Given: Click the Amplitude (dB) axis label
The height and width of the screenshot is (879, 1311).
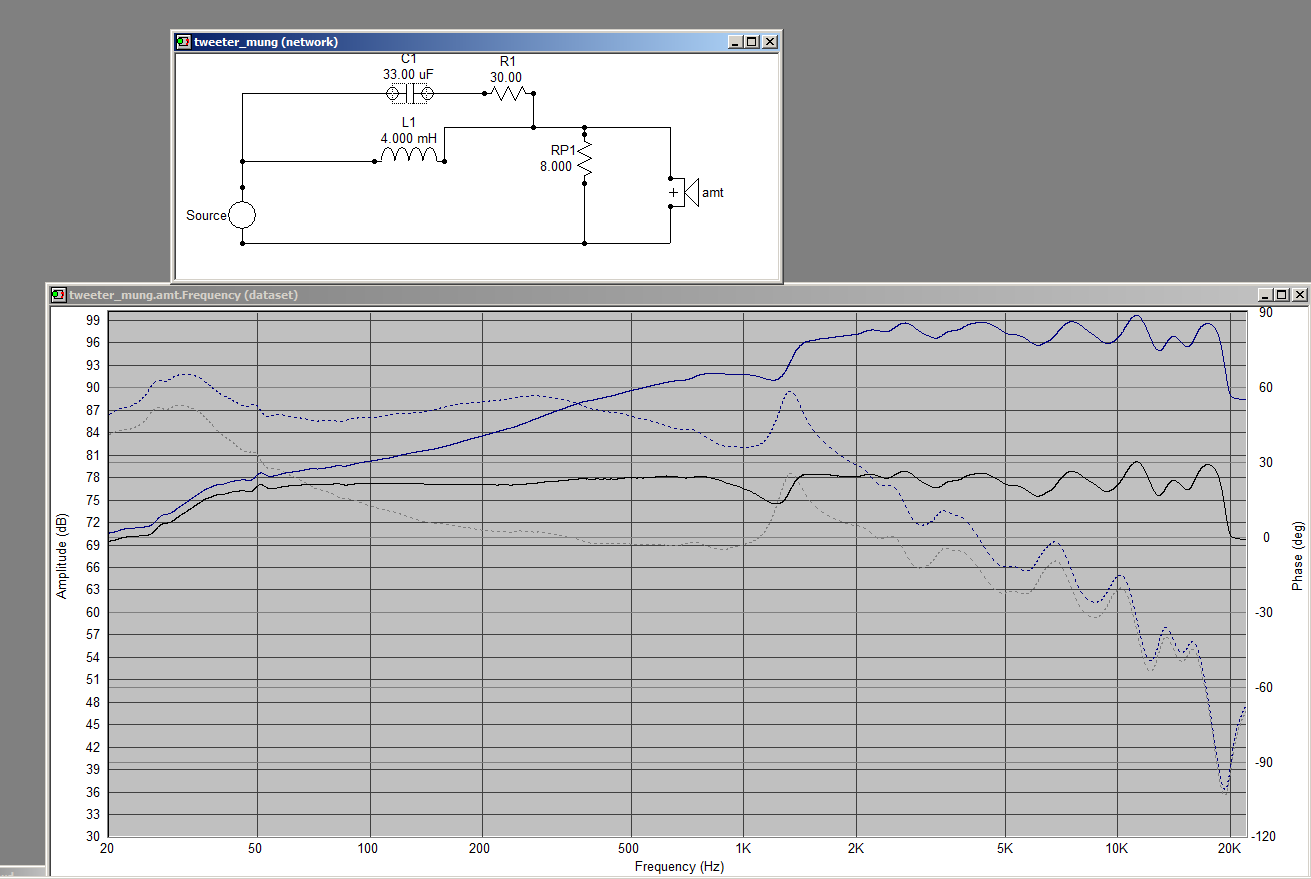Looking at the screenshot, I should (x=62, y=556).
